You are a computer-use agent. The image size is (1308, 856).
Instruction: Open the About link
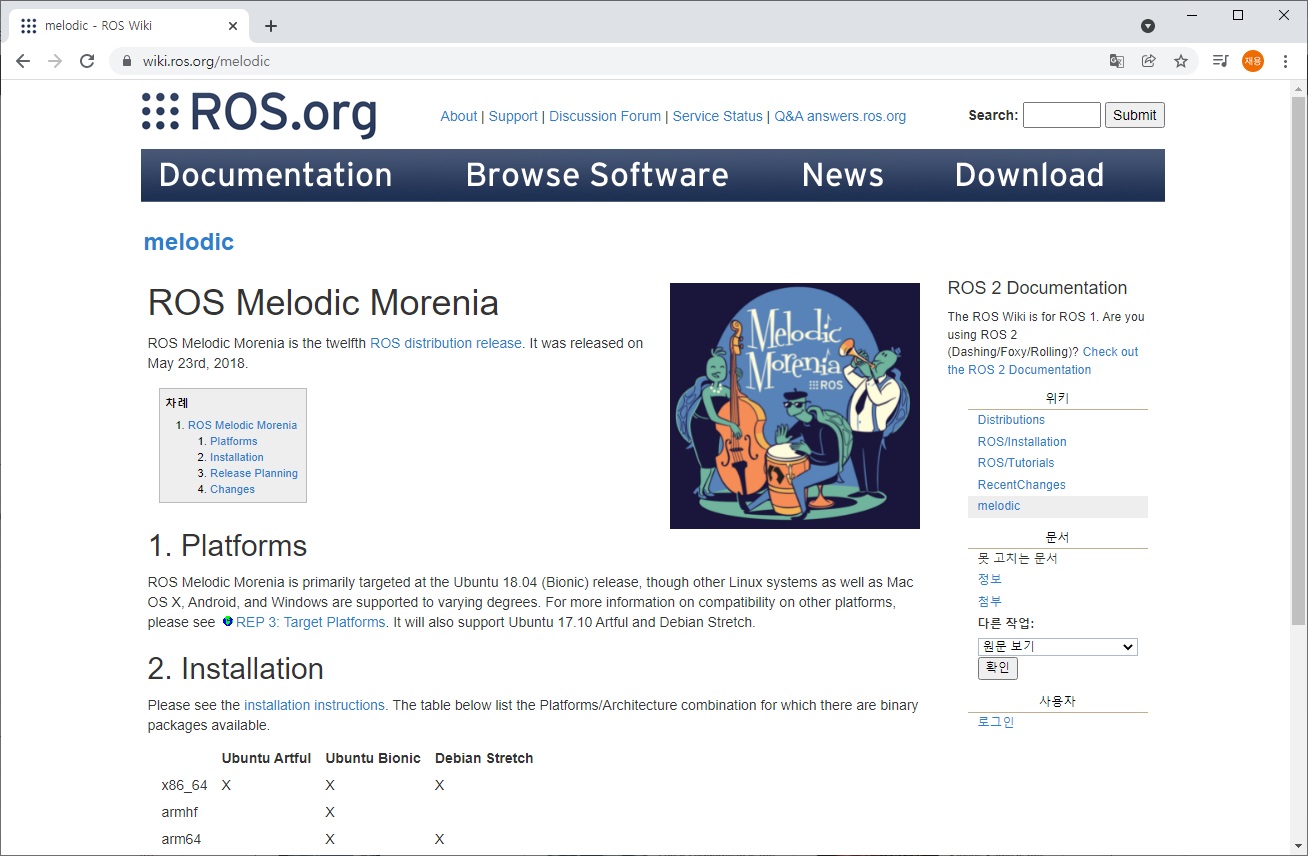459,116
